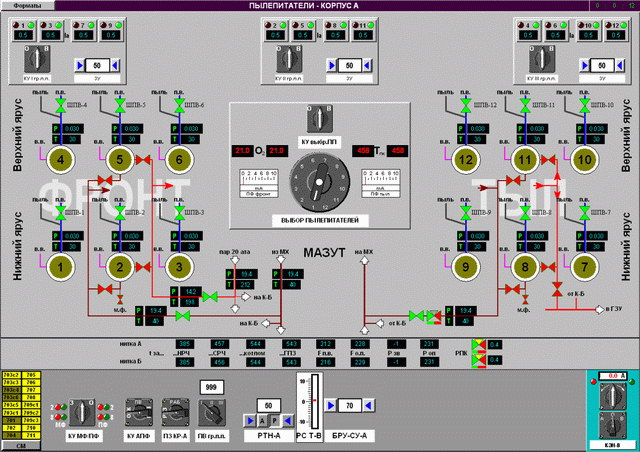The height and width of the screenshot is (452, 640).
Task: Click right-pointing blue arrow of БРУ-СУ-А
Action: coord(331,405)
